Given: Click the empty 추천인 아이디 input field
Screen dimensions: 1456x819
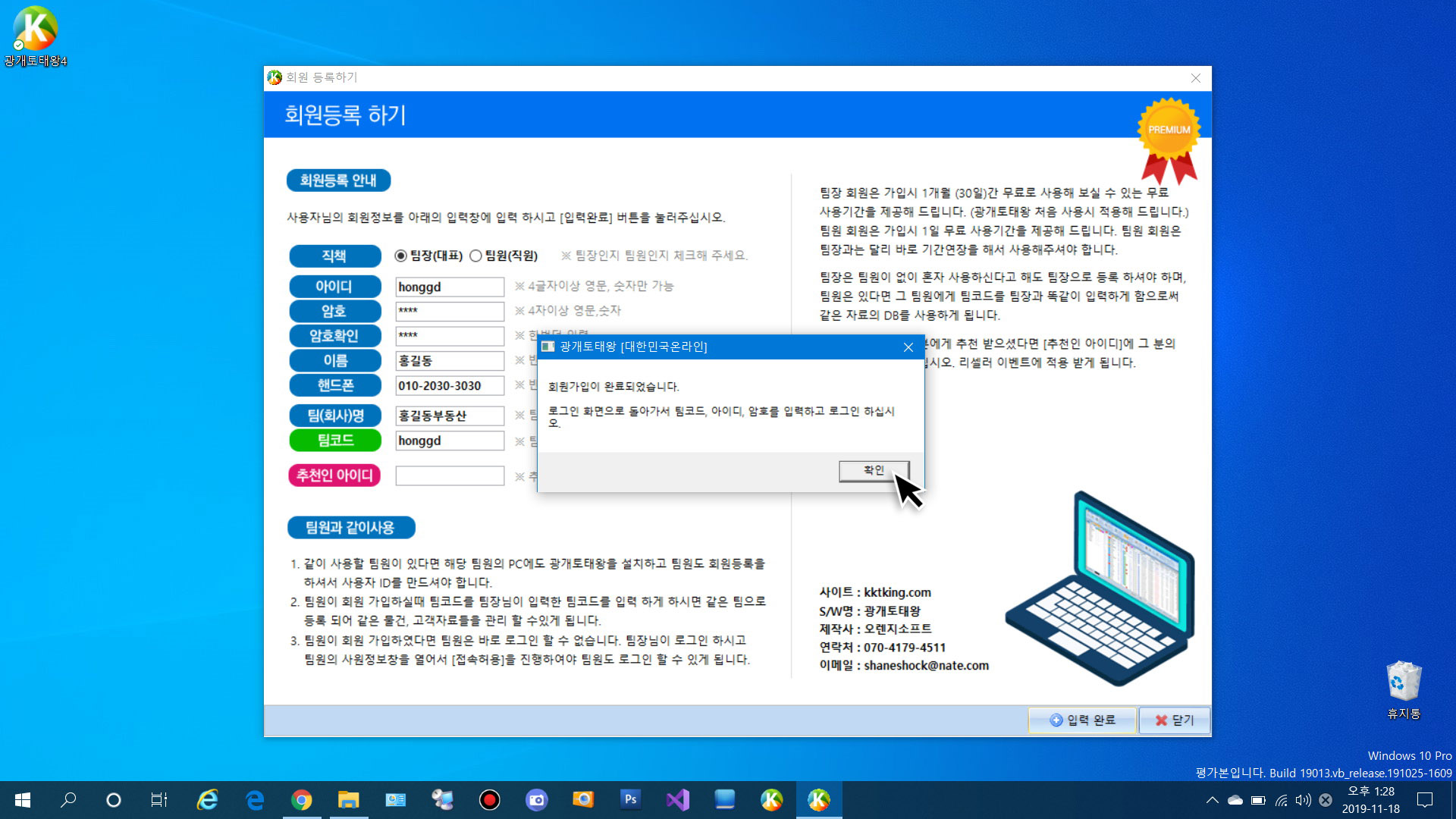Looking at the screenshot, I should click(449, 476).
